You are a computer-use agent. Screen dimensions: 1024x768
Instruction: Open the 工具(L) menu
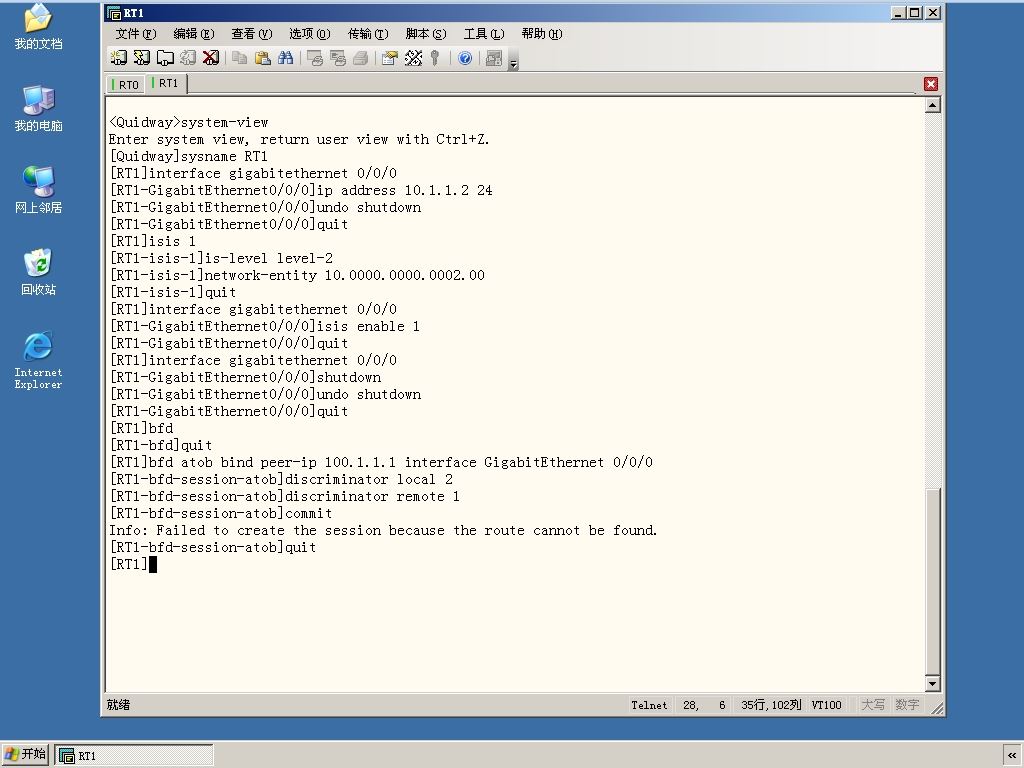[484, 34]
